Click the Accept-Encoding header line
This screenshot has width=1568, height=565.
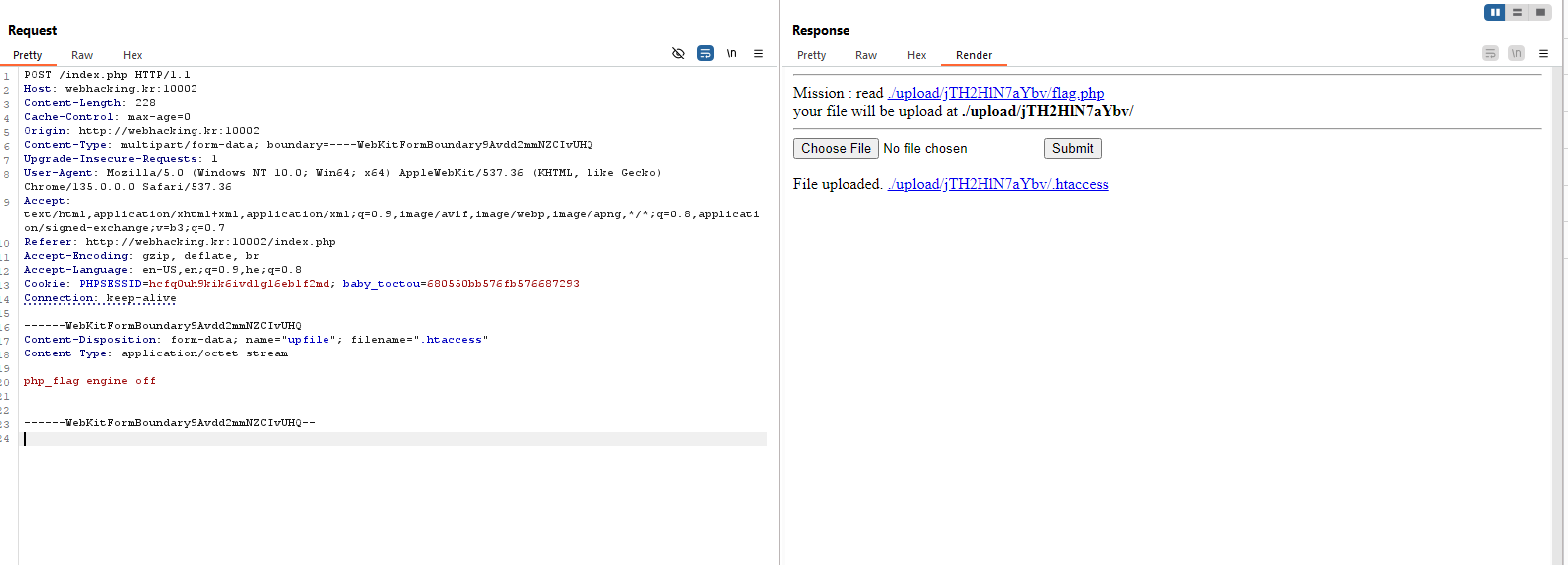click(x=142, y=256)
